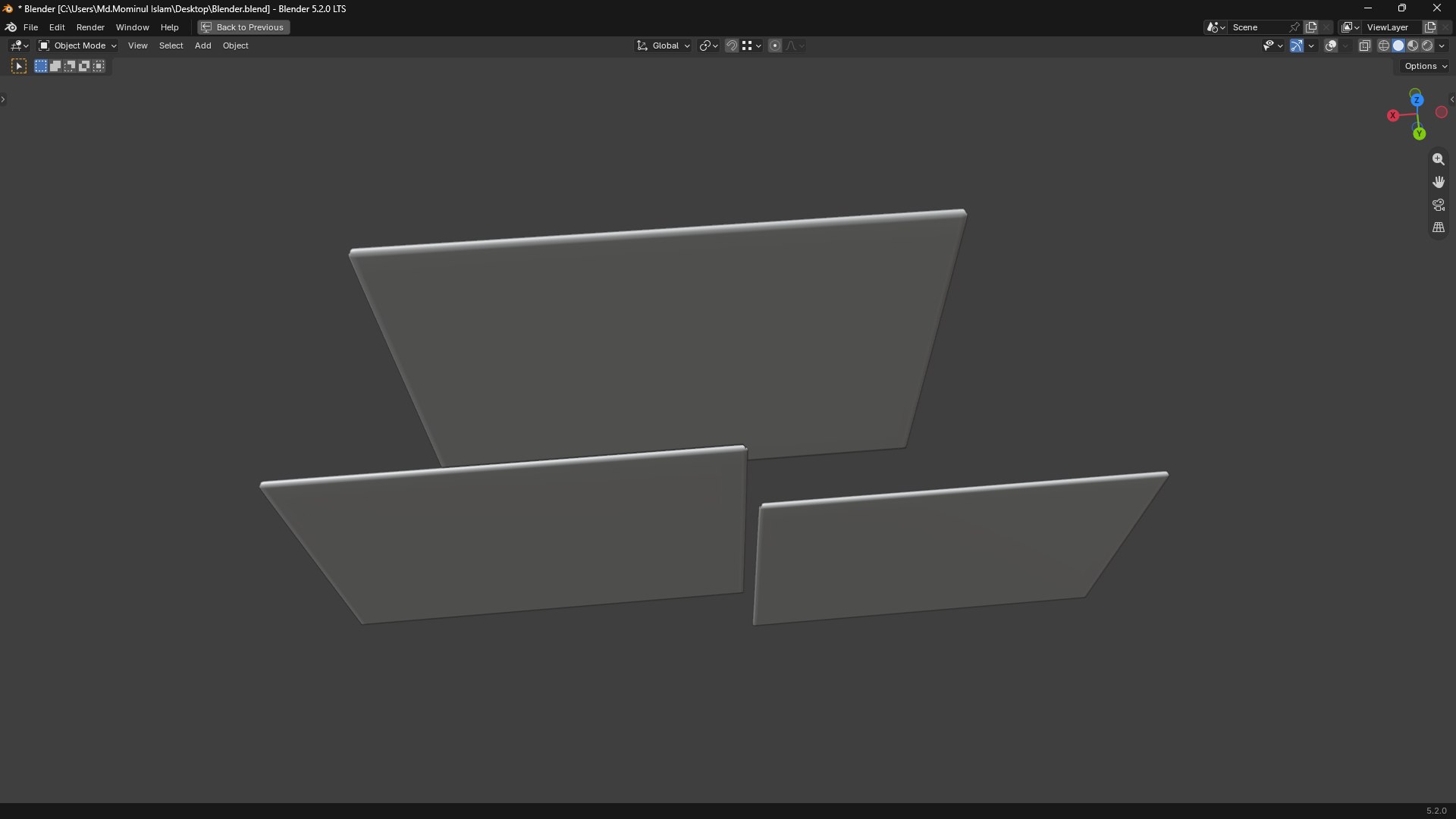Toggle viewport gizmos display
The width and height of the screenshot is (1456, 819).
tap(1297, 45)
